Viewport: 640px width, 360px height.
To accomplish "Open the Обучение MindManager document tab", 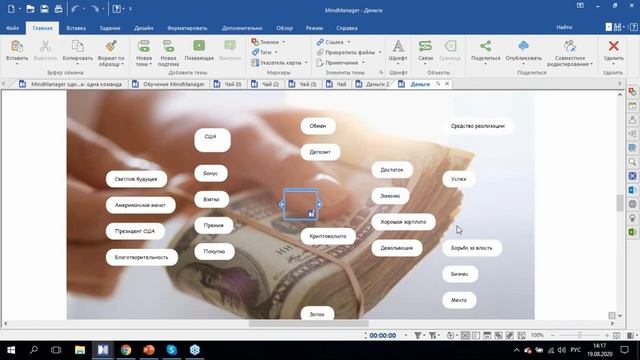I will pyautogui.click(x=169, y=84).
